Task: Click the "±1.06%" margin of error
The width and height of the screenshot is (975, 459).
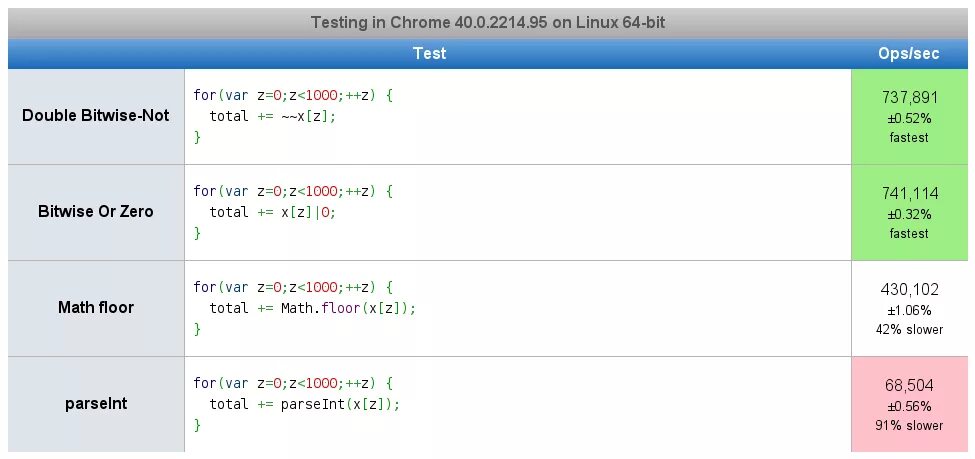Action: point(909,310)
